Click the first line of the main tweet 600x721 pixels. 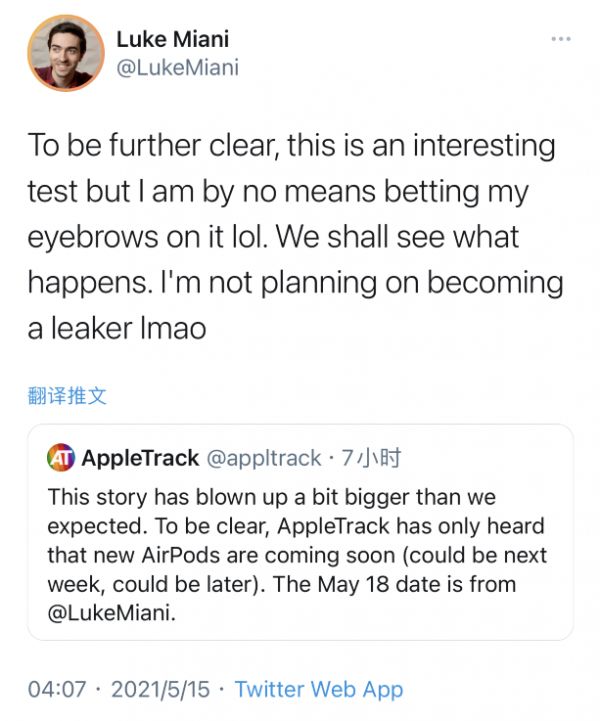coord(291,145)
